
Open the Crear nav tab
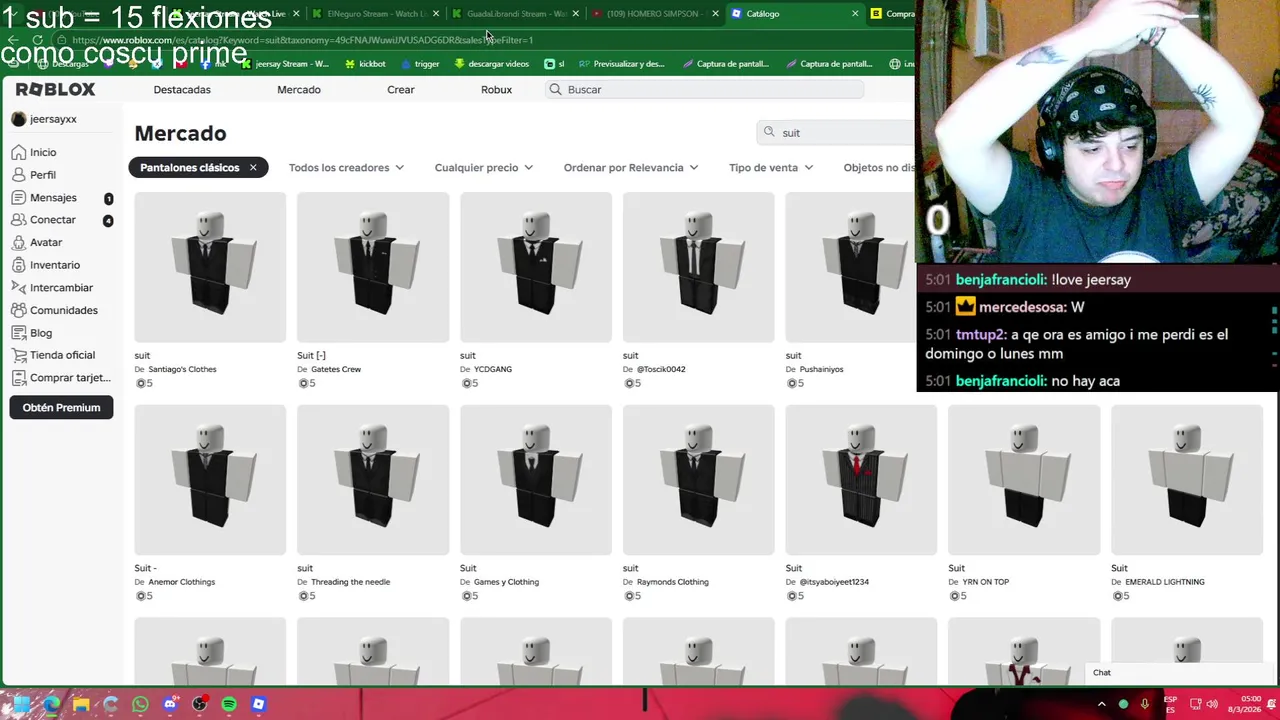401,89
